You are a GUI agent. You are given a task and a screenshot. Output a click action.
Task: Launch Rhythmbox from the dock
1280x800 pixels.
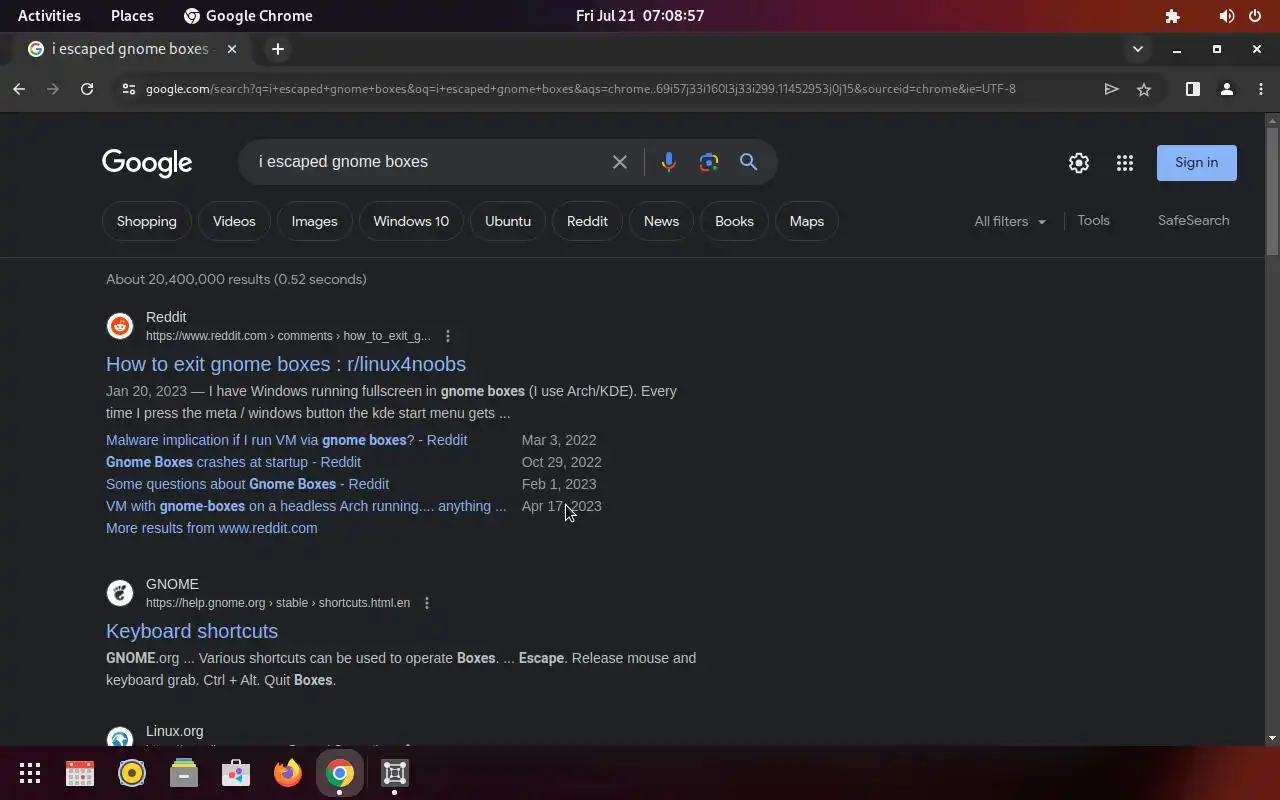[132, 773]
